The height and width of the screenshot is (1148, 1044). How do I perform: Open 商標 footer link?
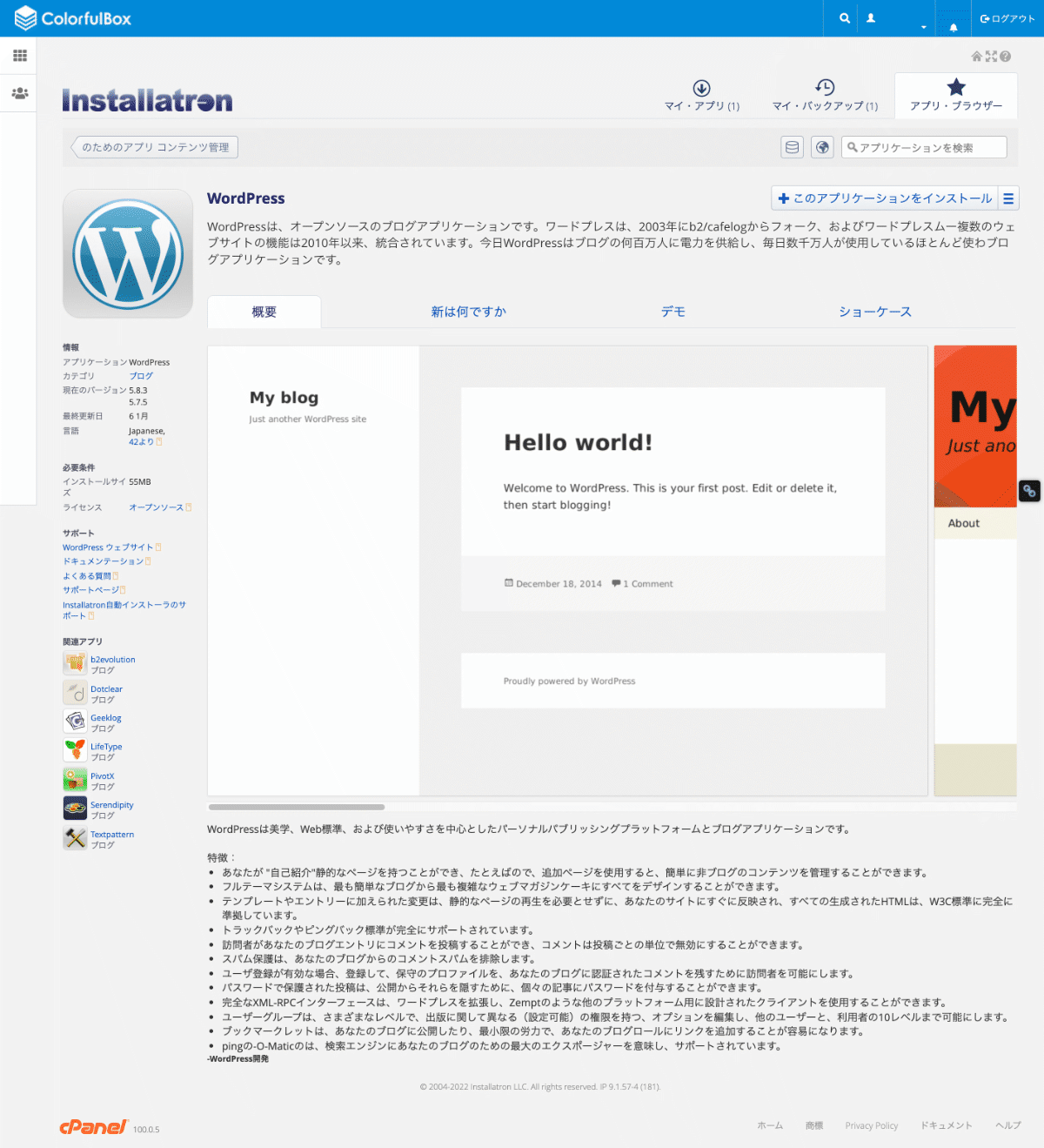click(814, 1125)
